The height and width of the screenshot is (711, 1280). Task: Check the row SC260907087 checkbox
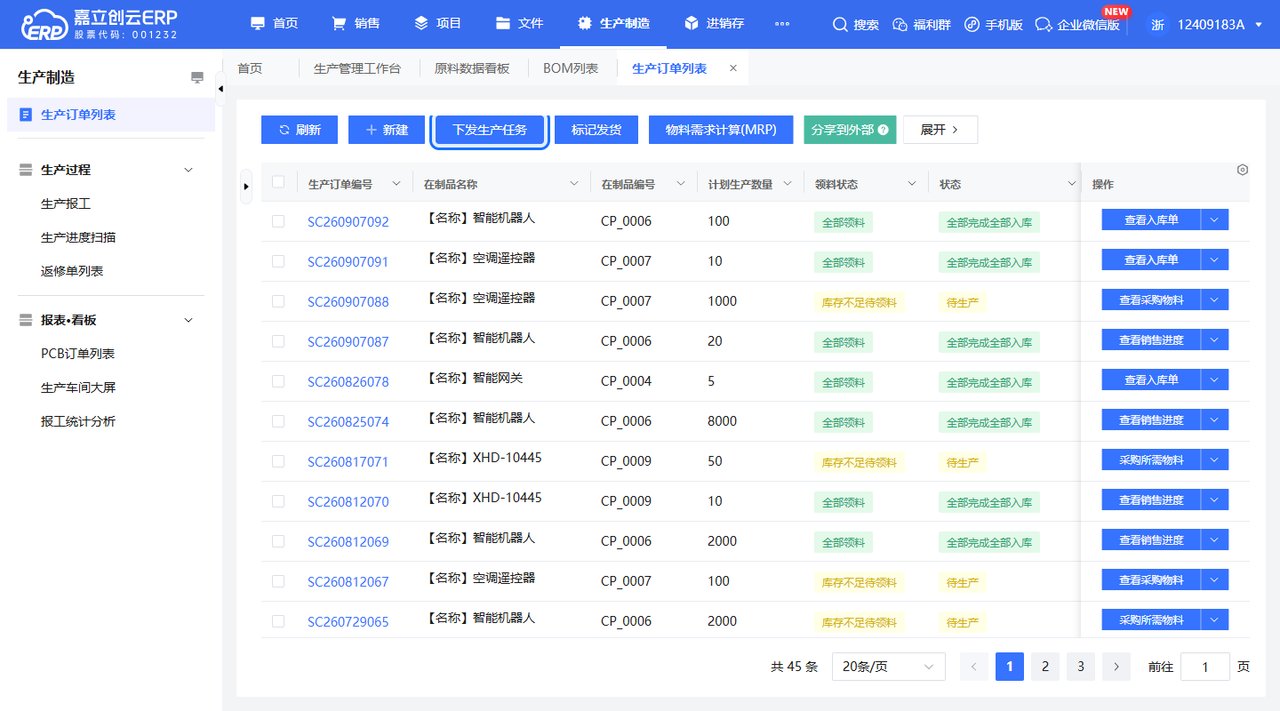(278, 341)
